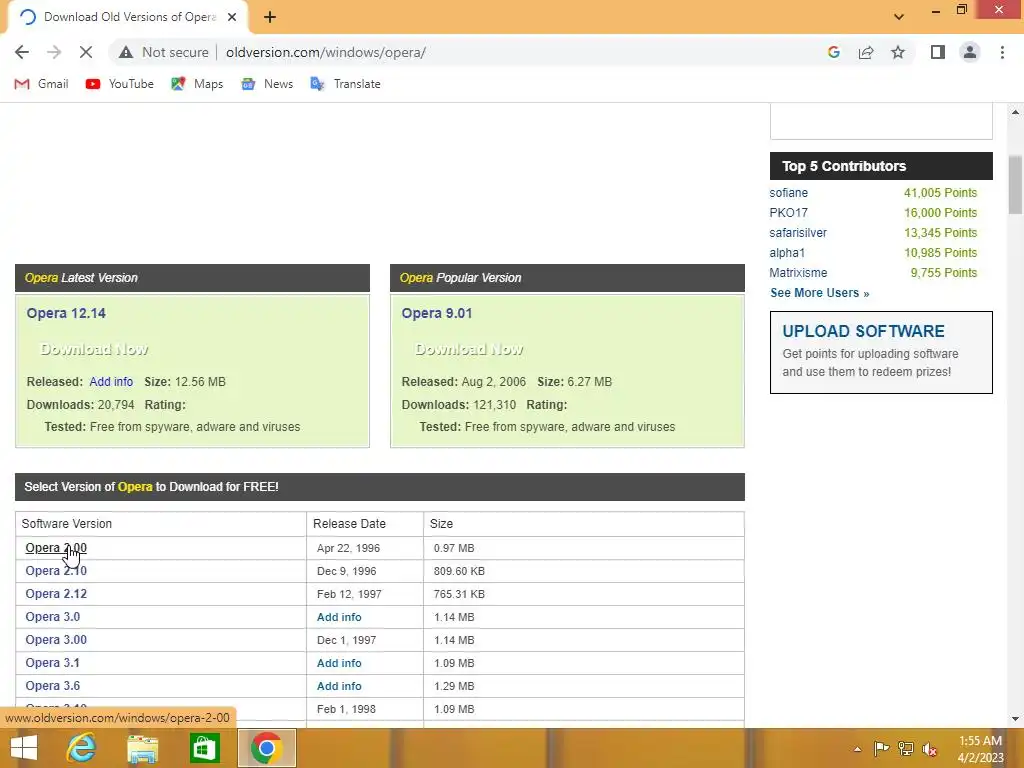Image resolution: width=1024 pixels, height=768 pixels.
Task: Click Download Now for Opera 9.01
Action: (x=469, y=349)
